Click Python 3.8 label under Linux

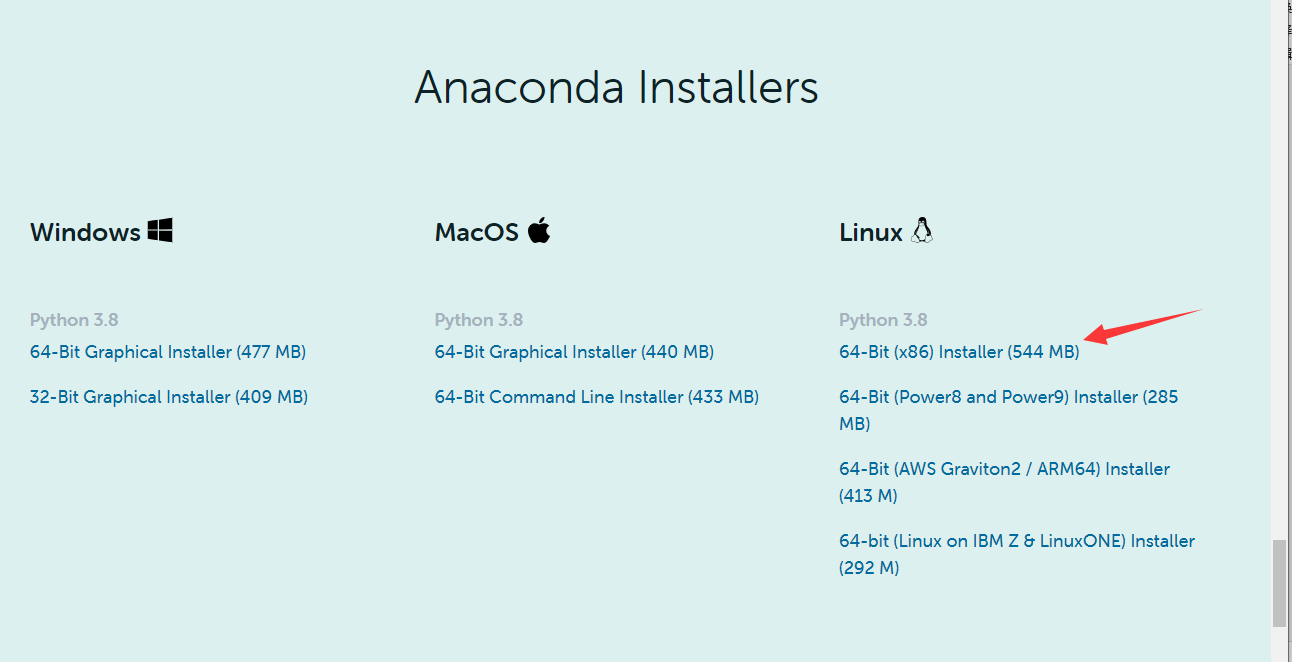883,319
